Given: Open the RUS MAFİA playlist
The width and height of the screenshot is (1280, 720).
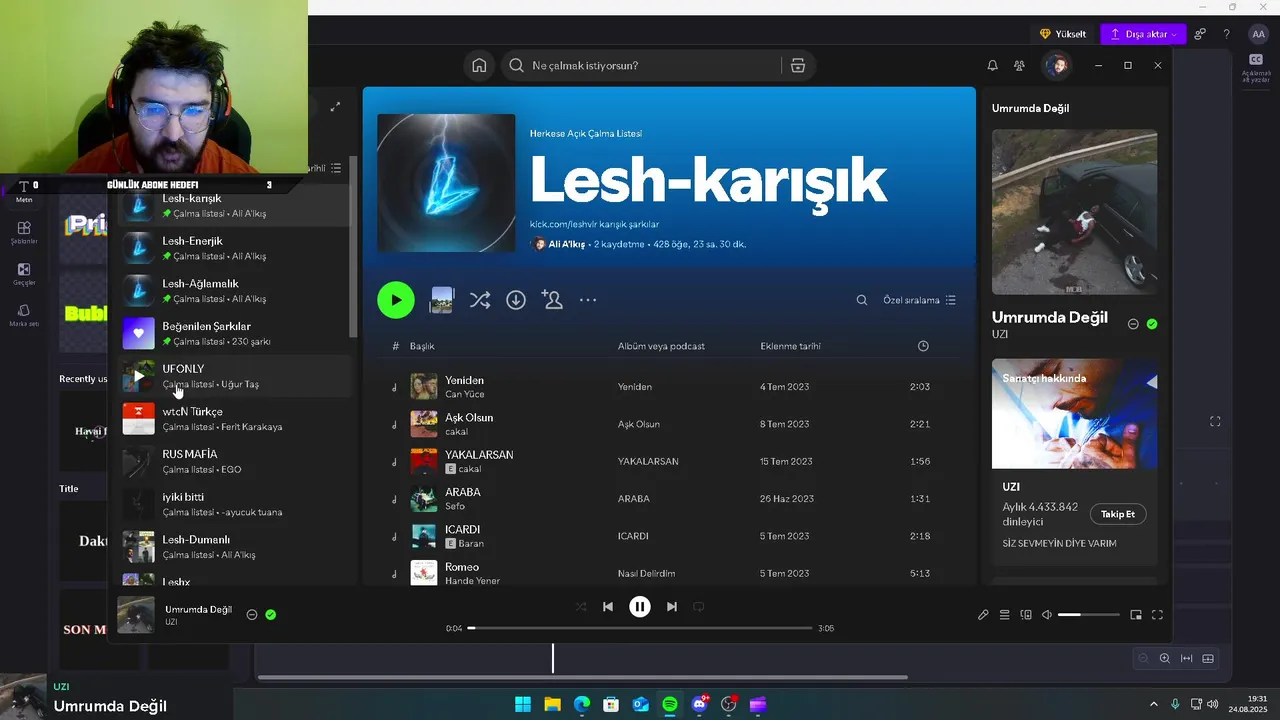Looking at the screenshot, I should [235, 461].
